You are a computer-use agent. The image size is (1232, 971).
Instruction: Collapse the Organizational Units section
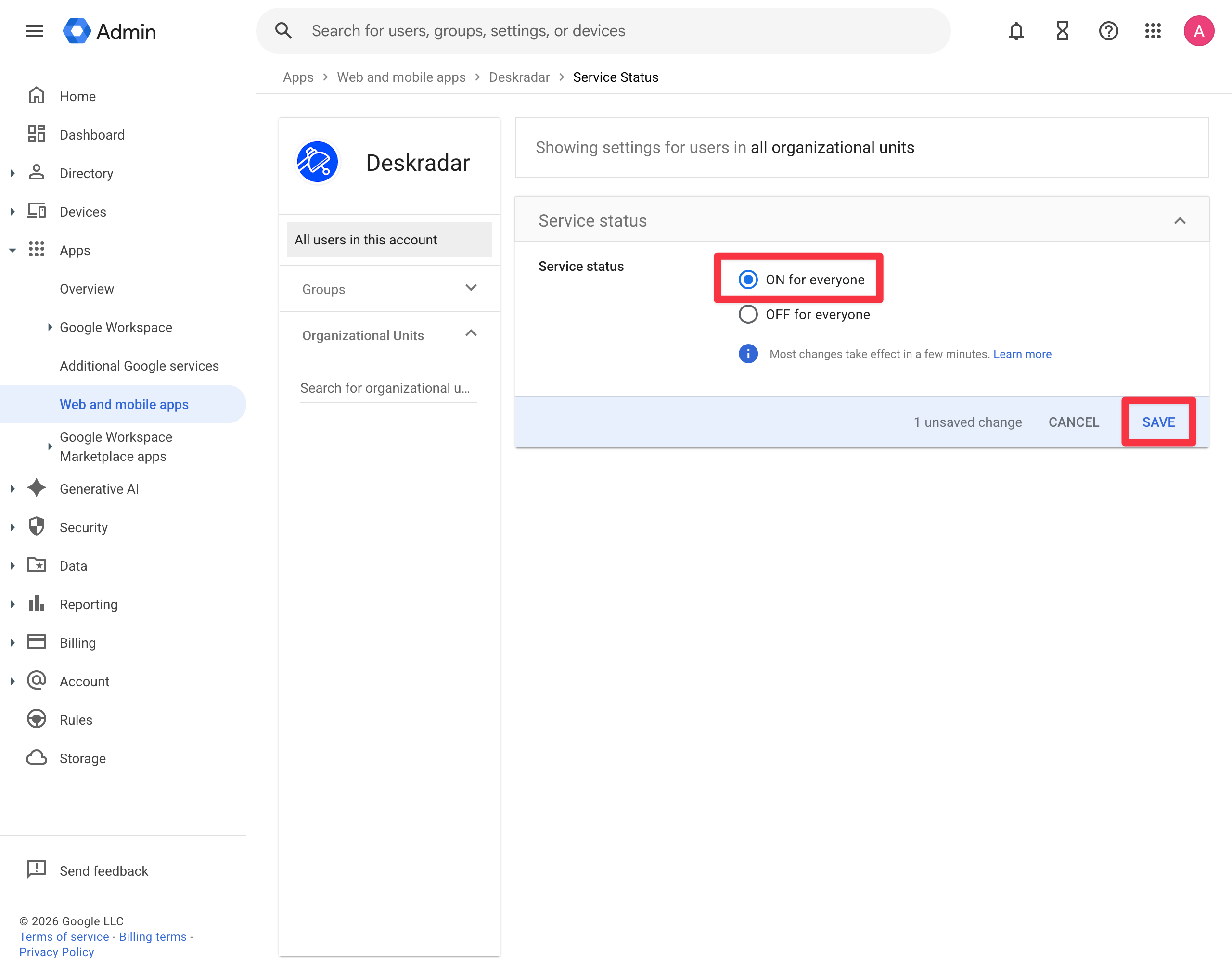(471, 334)
